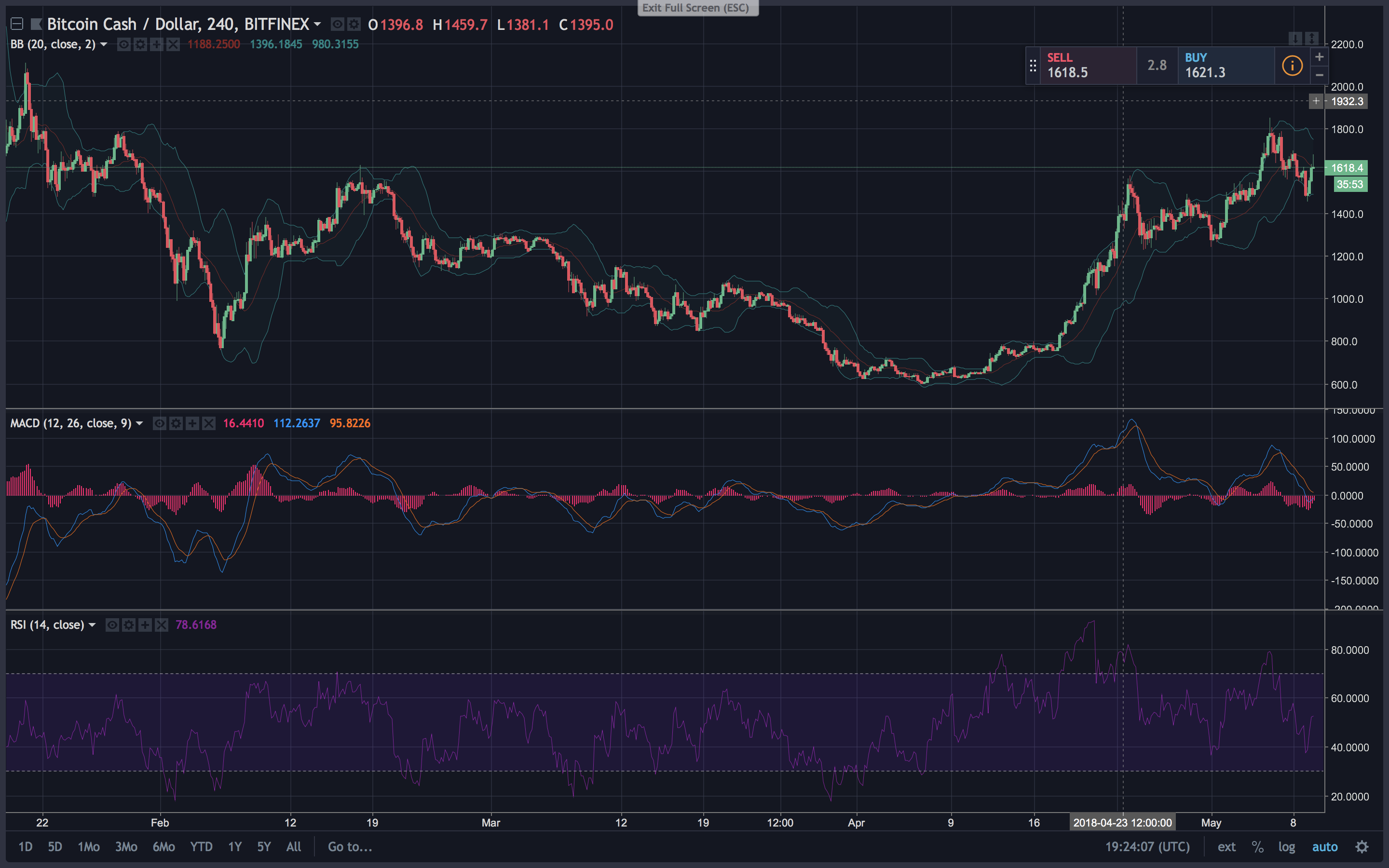Select the 6Mo time range

pyautogui.click(x=163, y=847)
